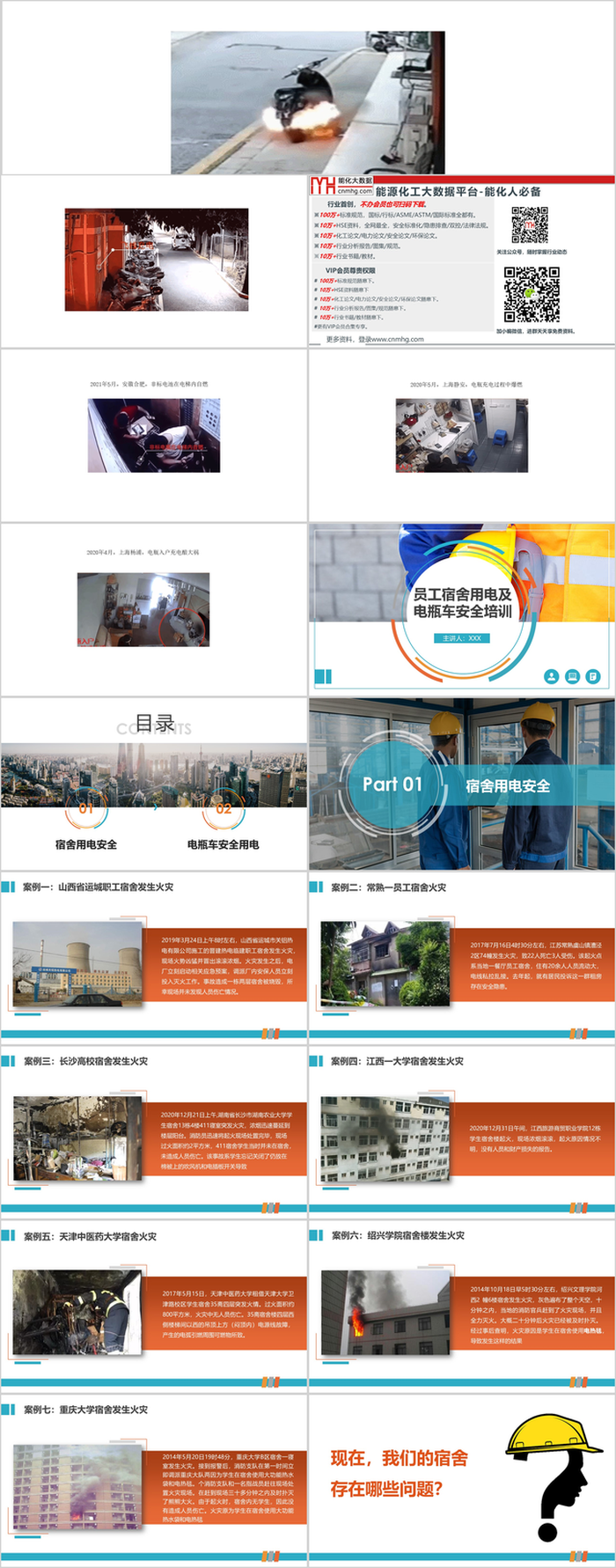
Task: Click the laptop icon on the title slide
Action: (x=572, y=676)
